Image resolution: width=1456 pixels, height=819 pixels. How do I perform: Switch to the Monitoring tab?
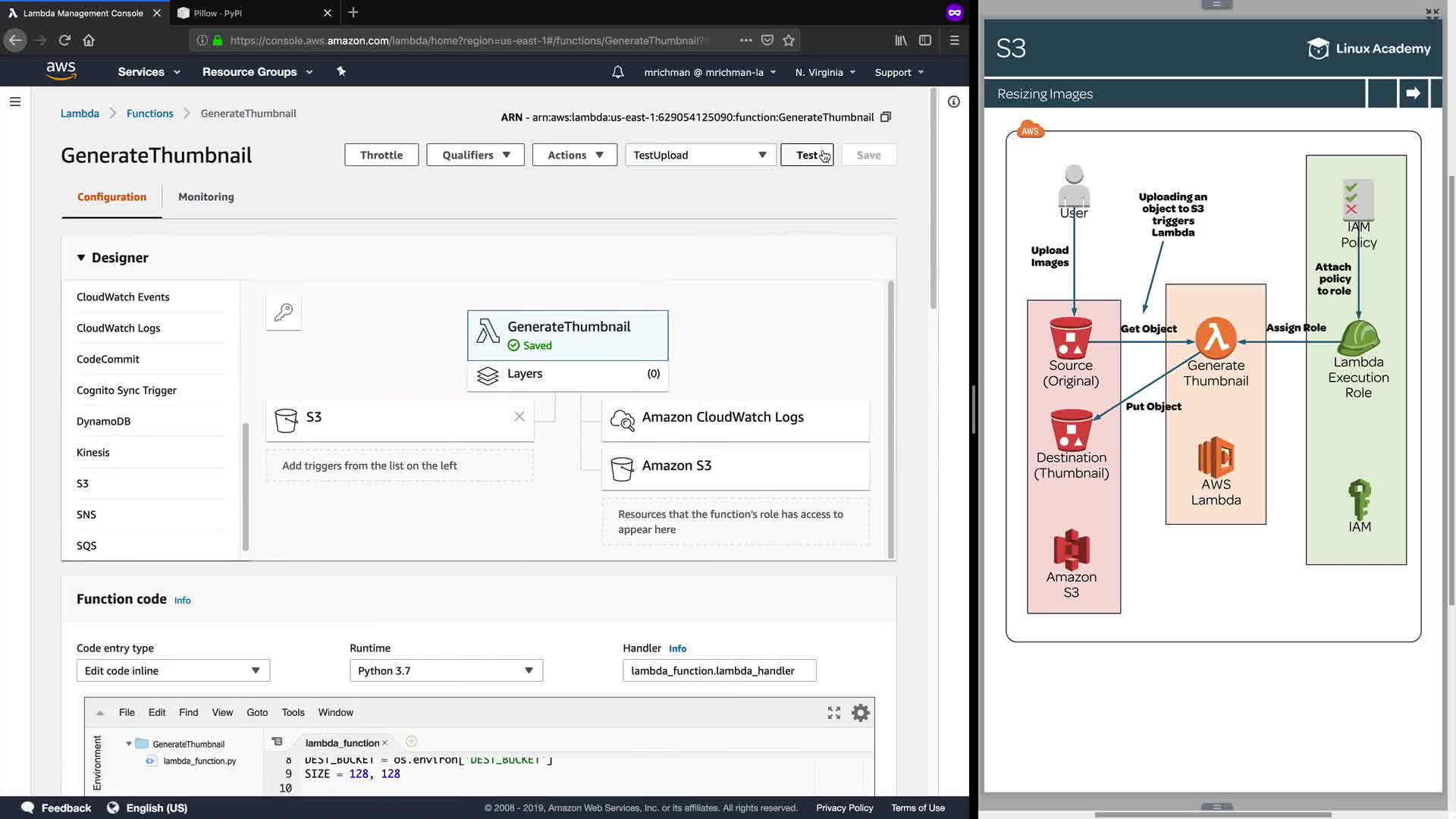tap(206, 196)
